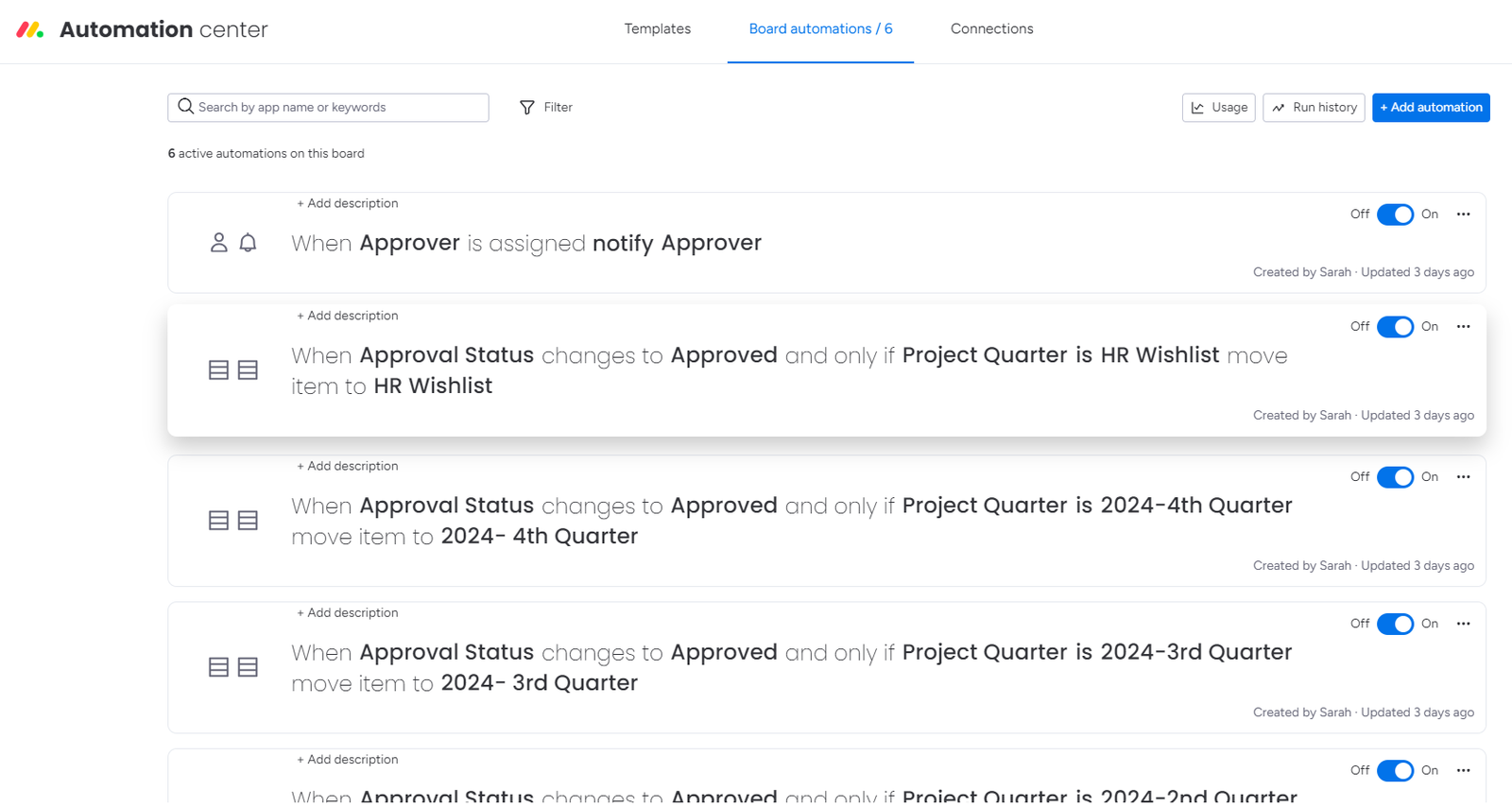Click the board icons on HR Wishlist automation

[233, 369]
